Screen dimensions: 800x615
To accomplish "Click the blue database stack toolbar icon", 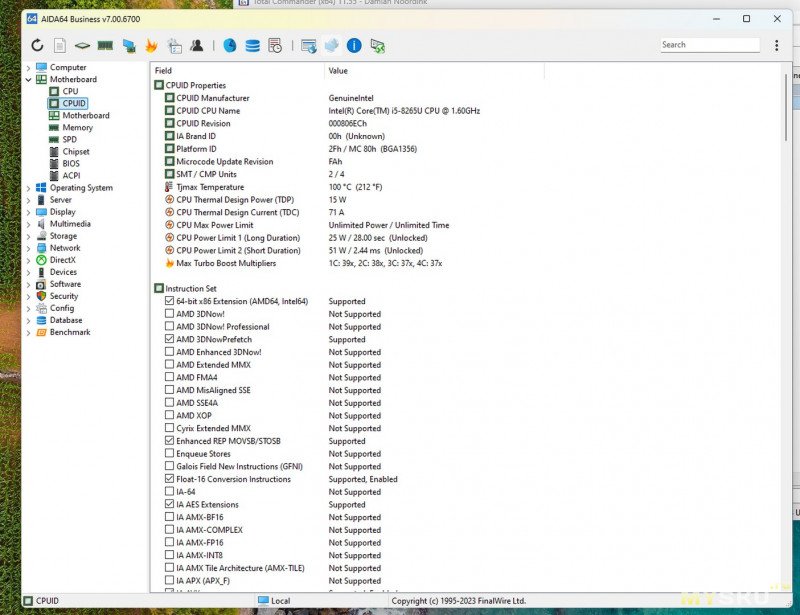I will coord(253,46).
